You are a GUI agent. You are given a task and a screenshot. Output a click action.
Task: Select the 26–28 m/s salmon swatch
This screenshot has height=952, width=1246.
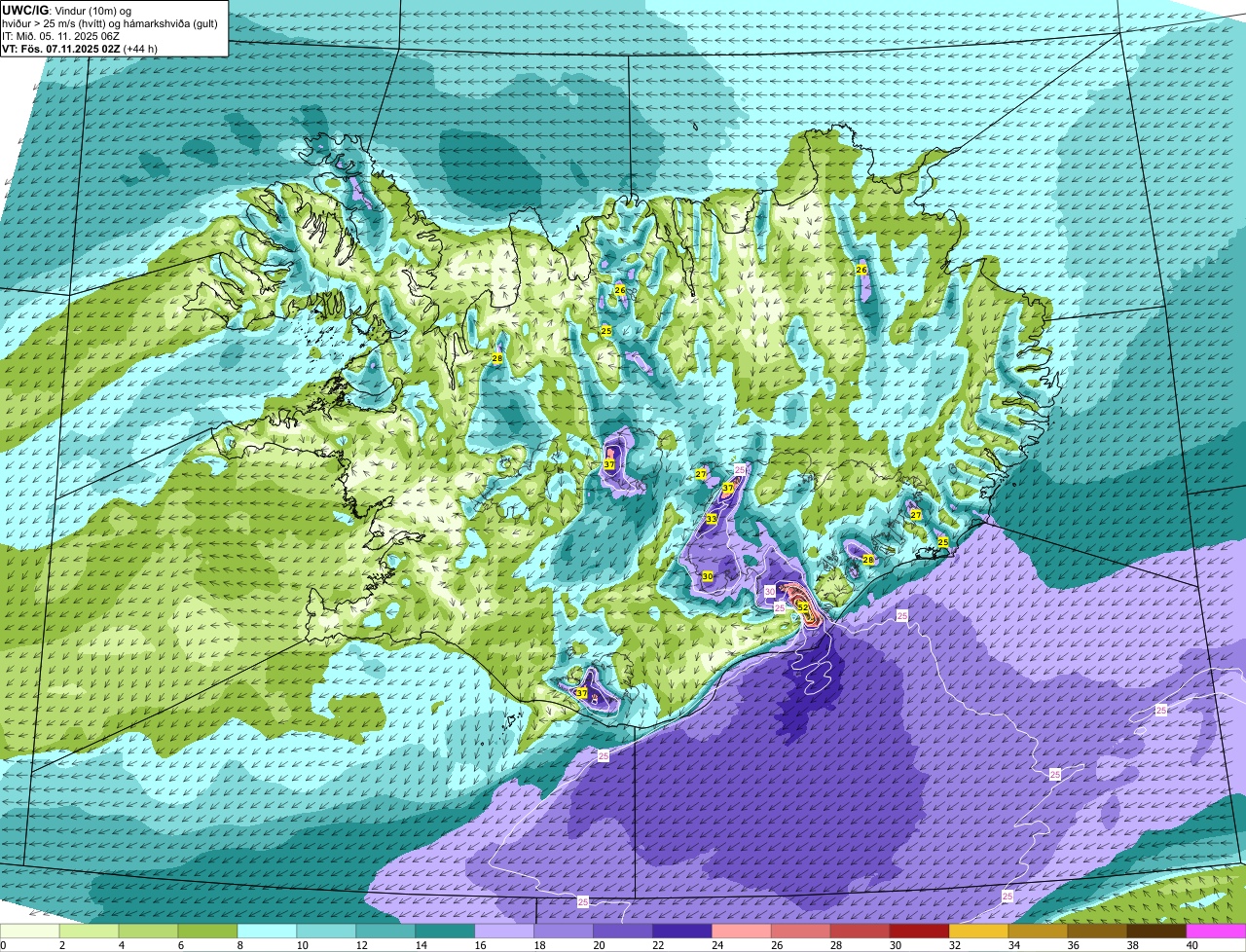tap(803, 932)
